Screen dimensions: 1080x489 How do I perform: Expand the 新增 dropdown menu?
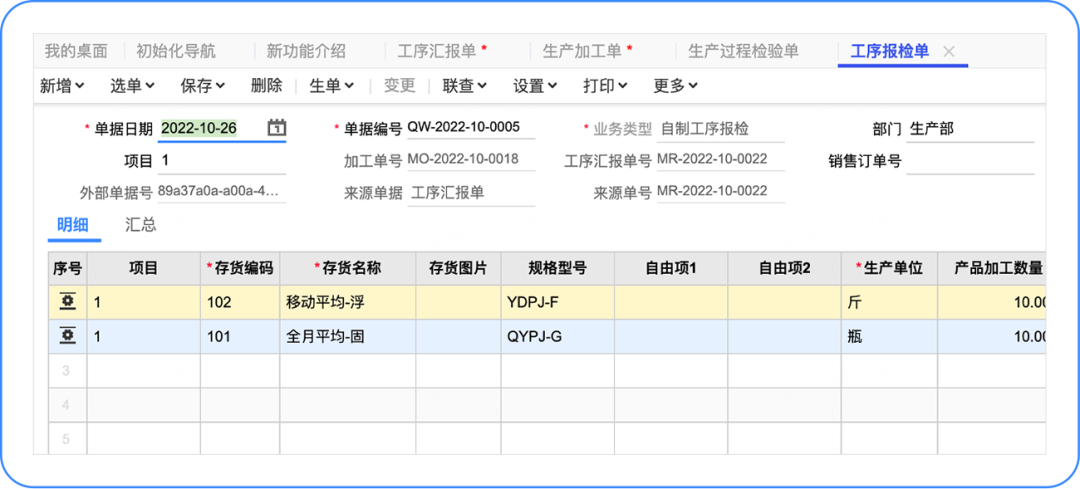pos(62,86)
